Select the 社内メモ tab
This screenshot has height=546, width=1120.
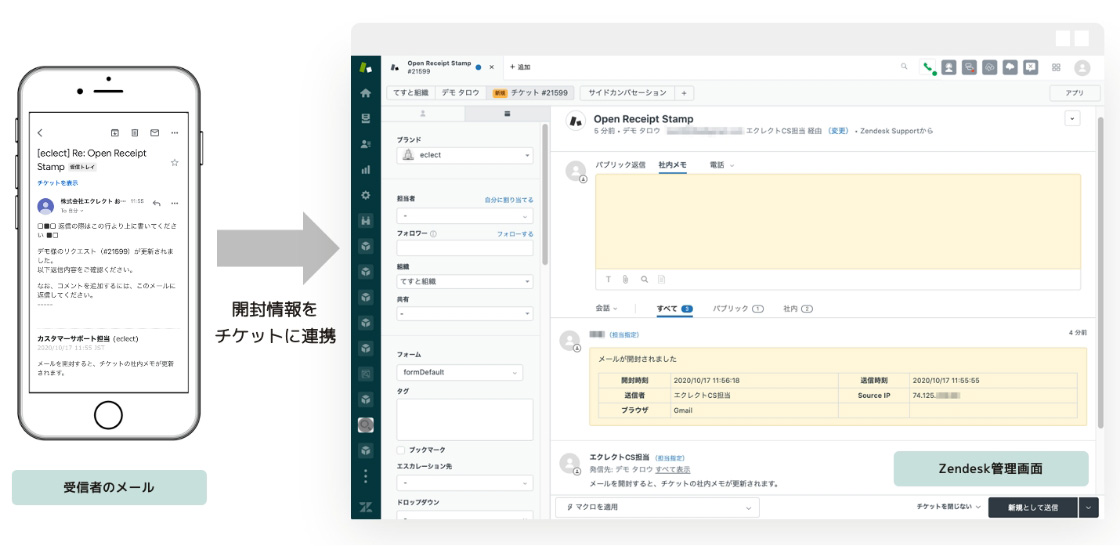coord(672,165)
